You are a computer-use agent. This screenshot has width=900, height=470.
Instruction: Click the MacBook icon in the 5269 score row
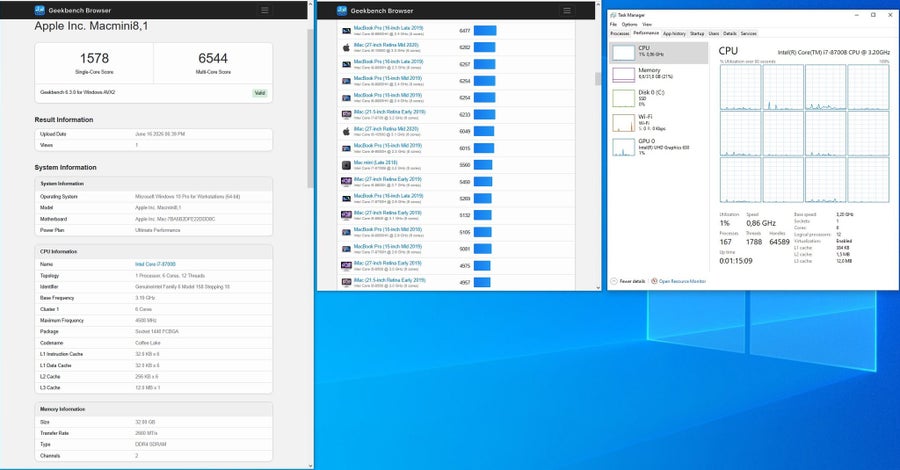pyautogui.click(x=346, y=199)
